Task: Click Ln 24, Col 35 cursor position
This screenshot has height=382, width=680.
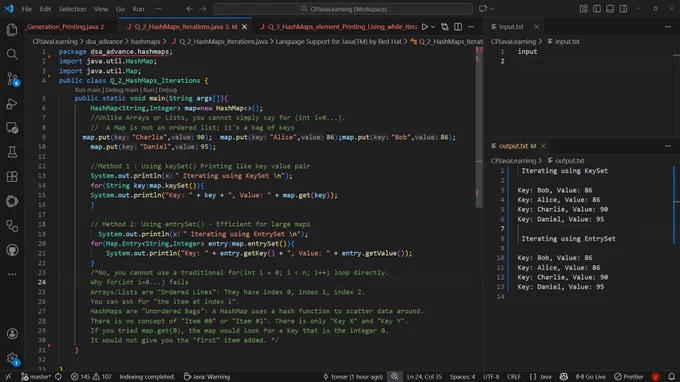Action: (x=424, y=376)
